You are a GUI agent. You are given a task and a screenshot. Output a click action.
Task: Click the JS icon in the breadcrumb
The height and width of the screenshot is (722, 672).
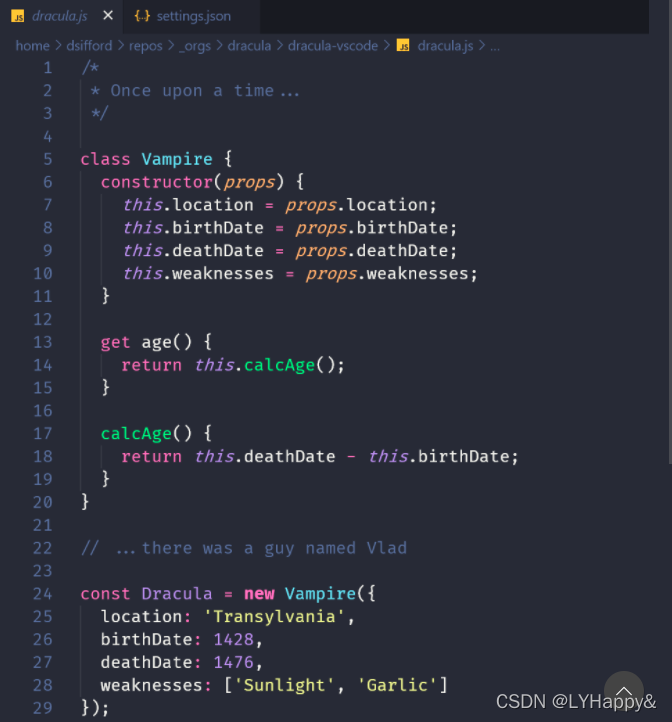point(403,46)
